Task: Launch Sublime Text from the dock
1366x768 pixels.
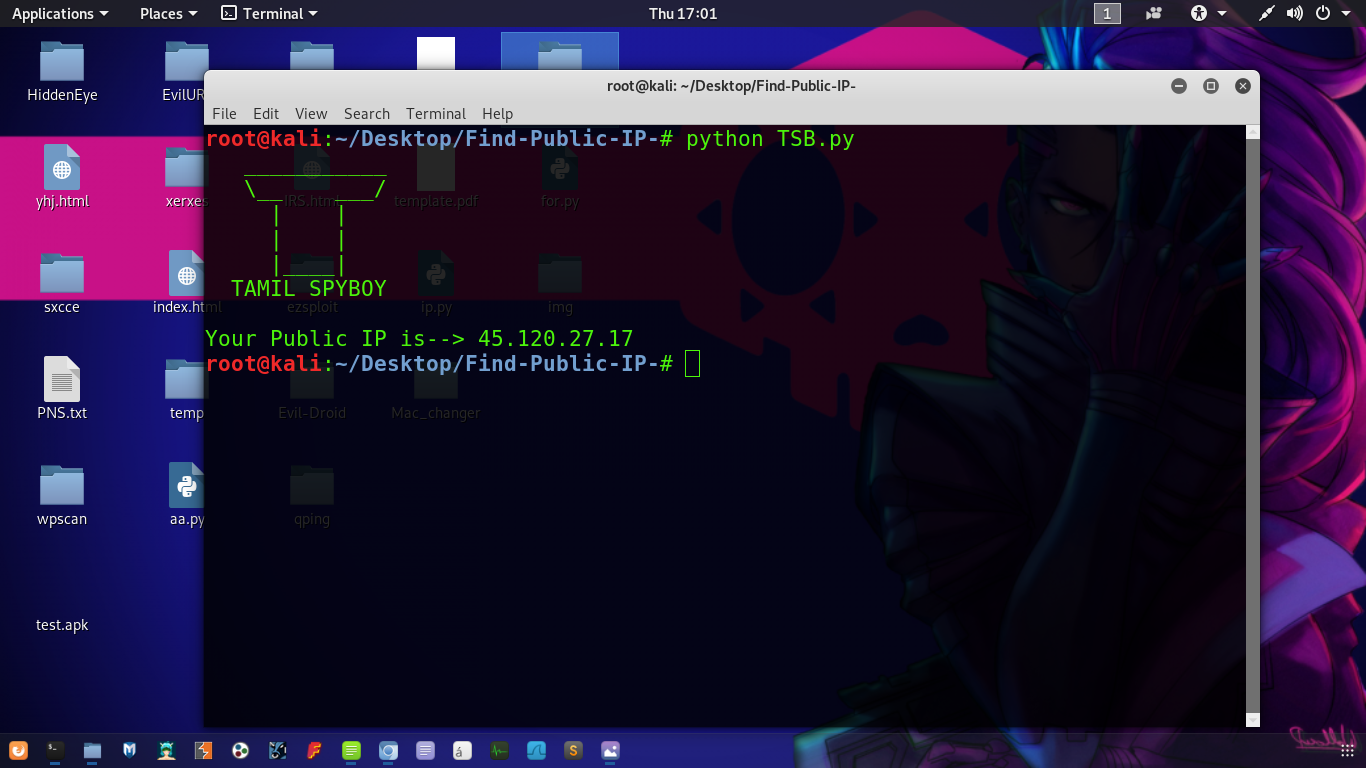Action: [573, 750]
